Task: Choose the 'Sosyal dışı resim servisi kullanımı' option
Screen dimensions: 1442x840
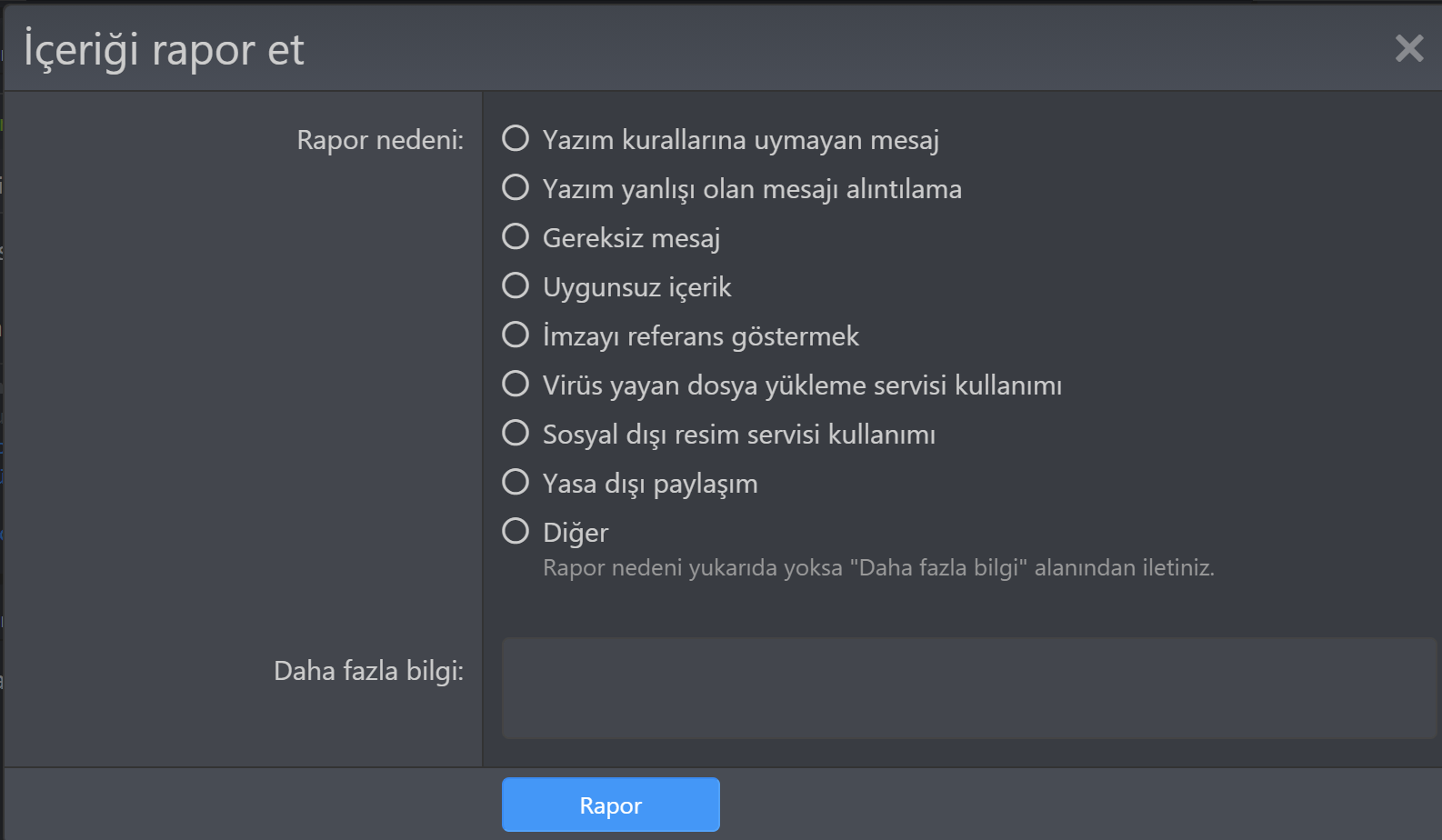Action: [516, 432]
